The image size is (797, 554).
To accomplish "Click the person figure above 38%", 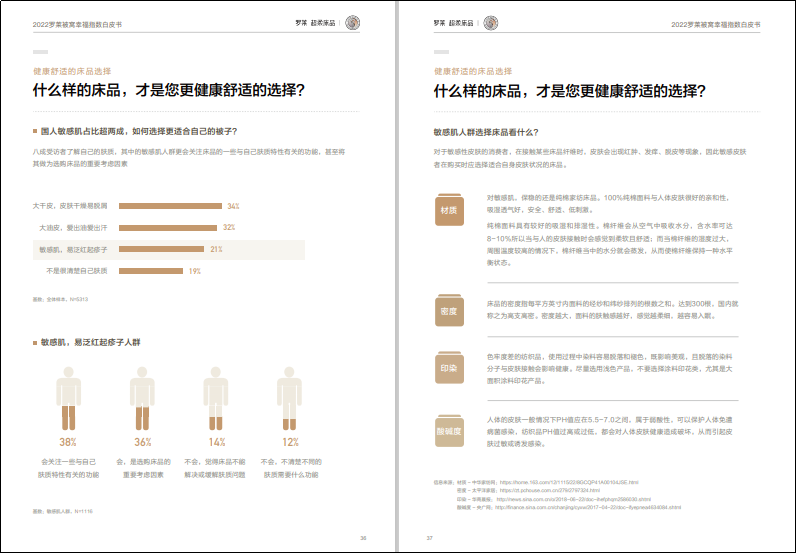I will click(x=68, y=398).
